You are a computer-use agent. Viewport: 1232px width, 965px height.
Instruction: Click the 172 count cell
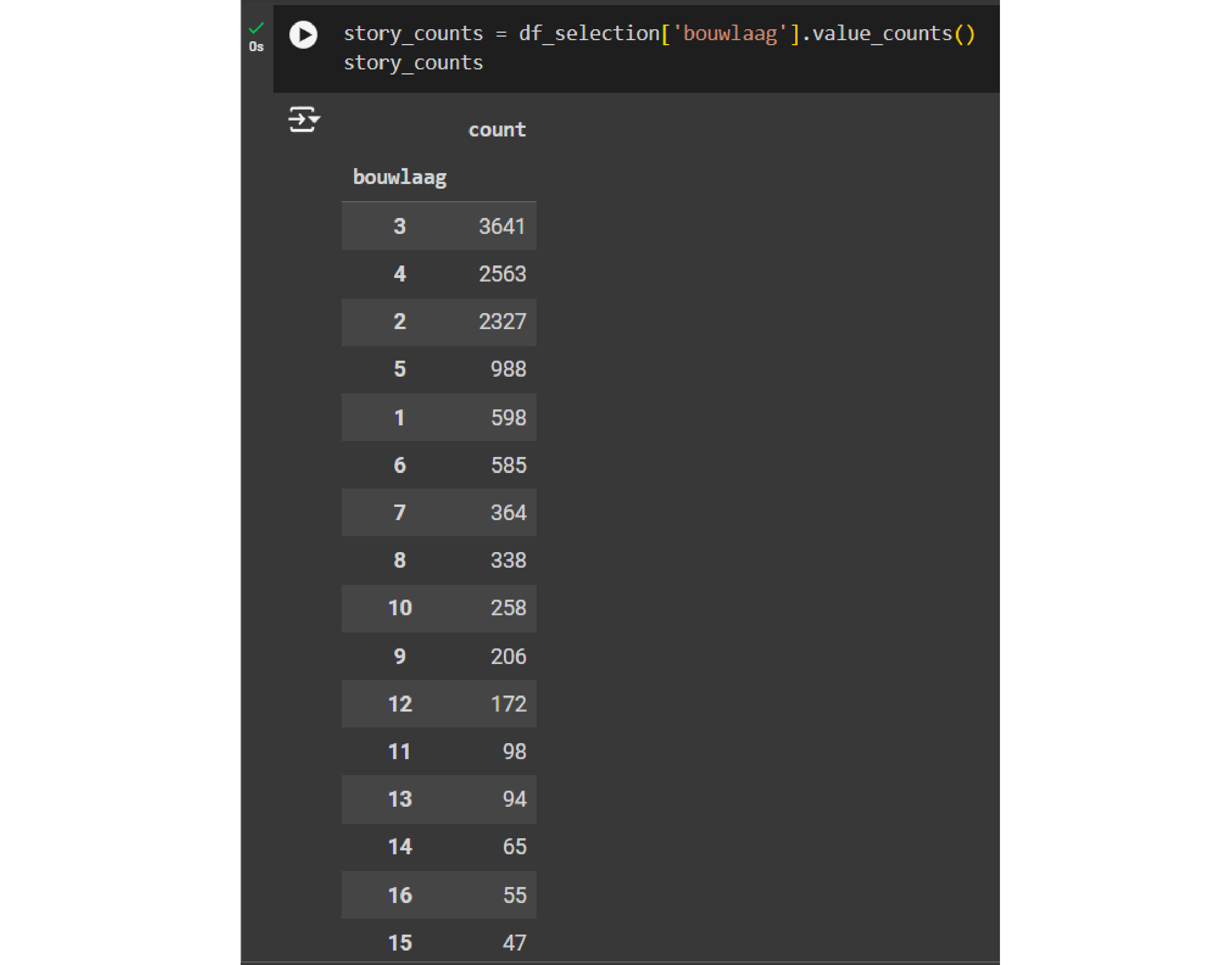tap(508, 704)
